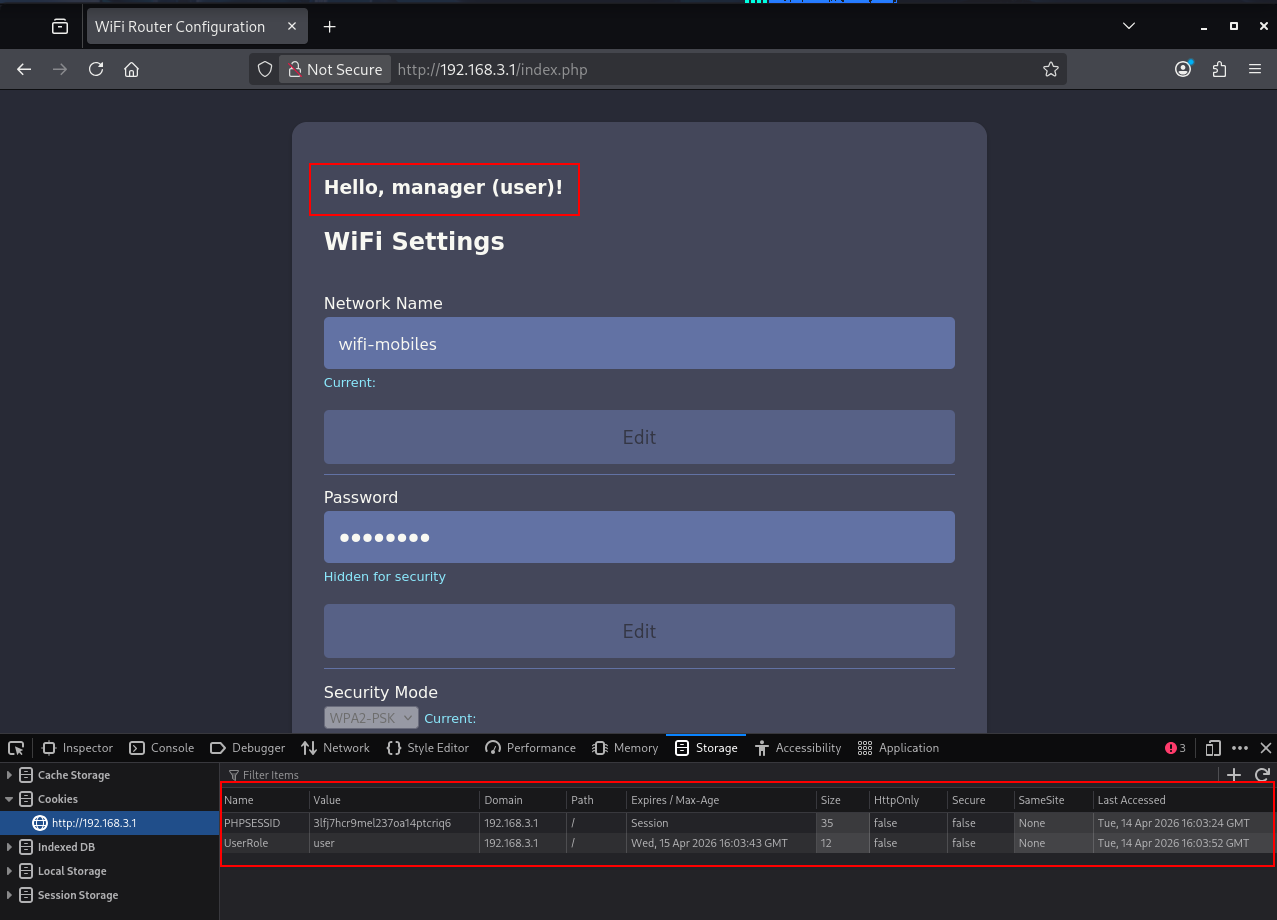This screenshot has height=920, width=1277.
Task: Click the Not Secure connection indicator
Action: pos(335,69)
